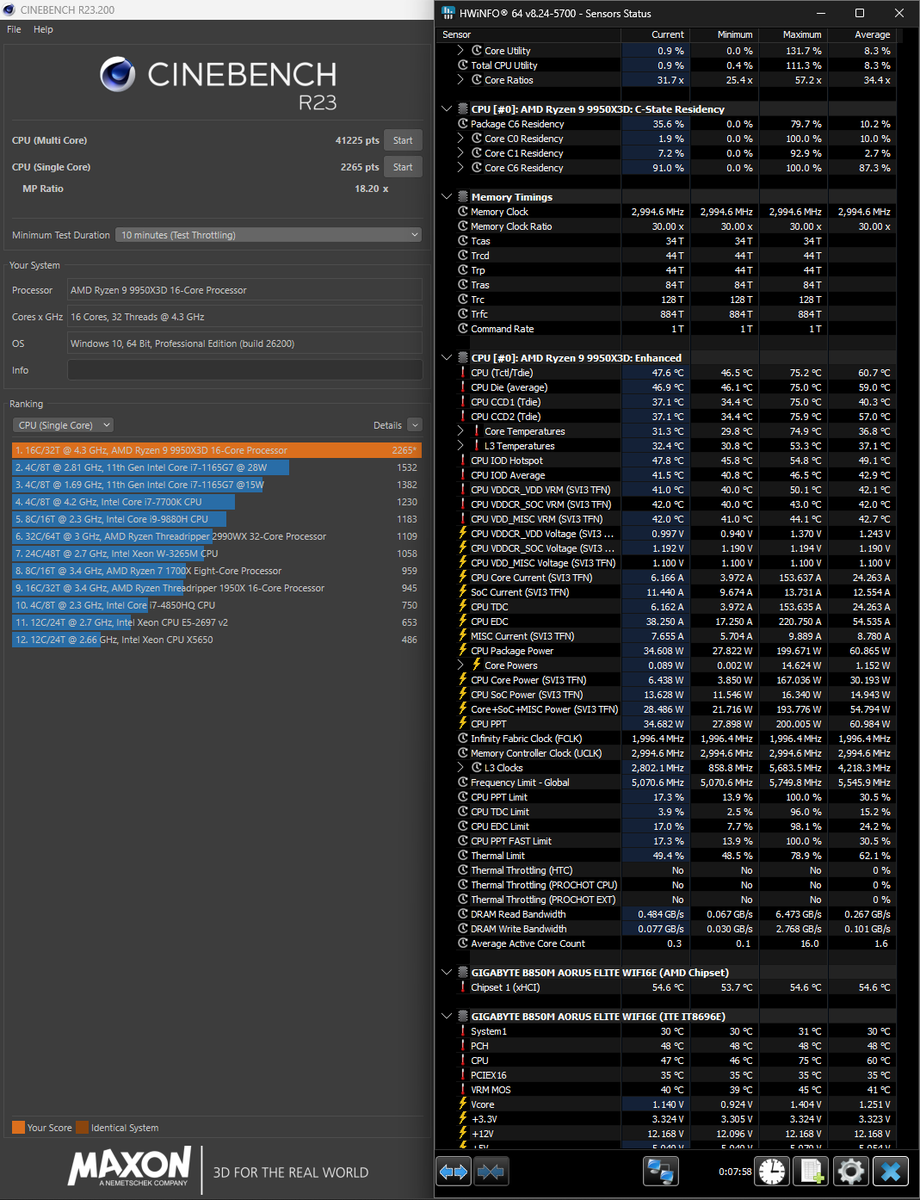Start the CPU (Single Core) test
Screen dimensions: 920x1200
403,167
